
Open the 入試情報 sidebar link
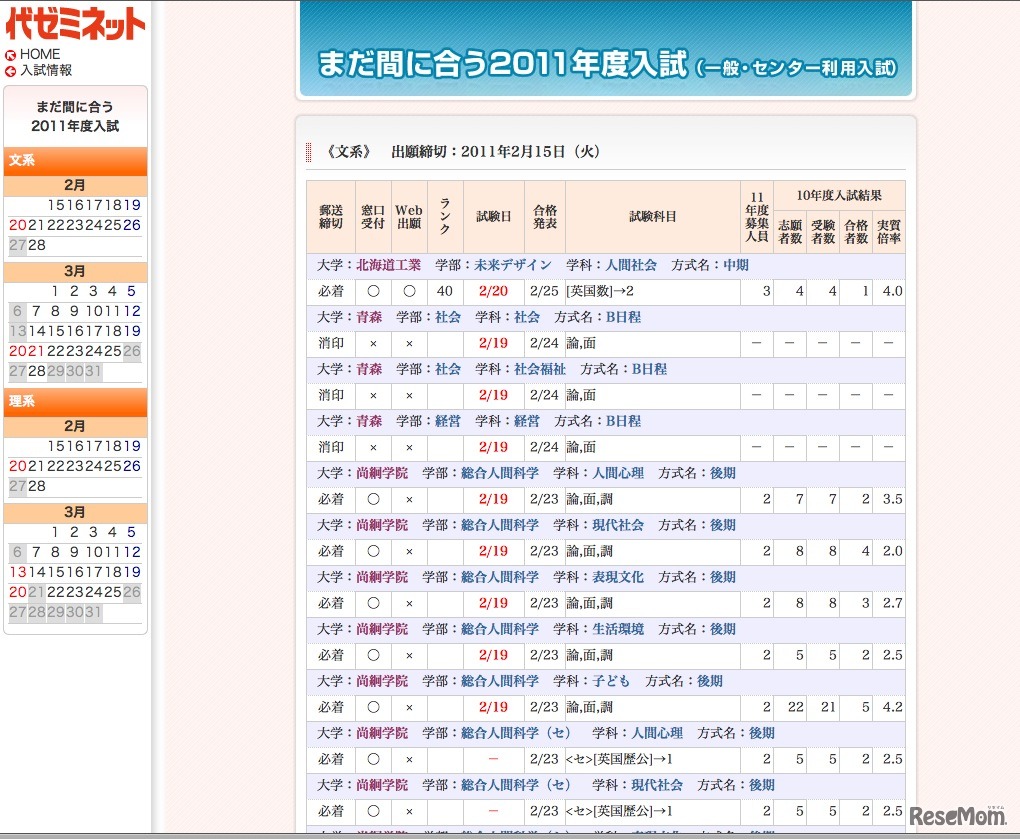[46, 71]
